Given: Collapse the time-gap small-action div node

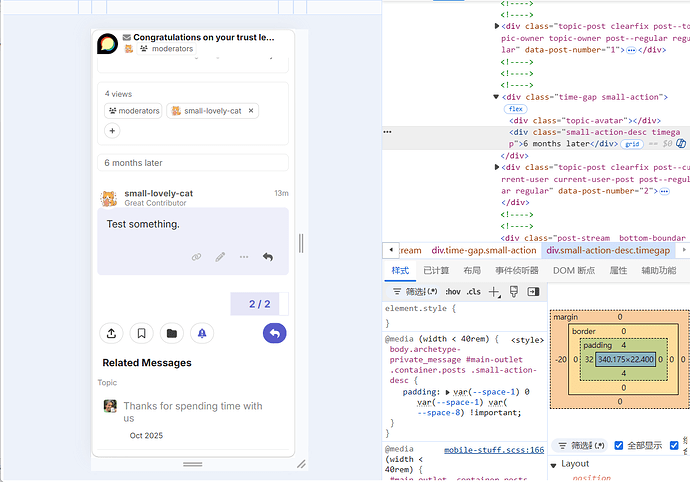Looking at the screenshot, I should click(496, 97).
